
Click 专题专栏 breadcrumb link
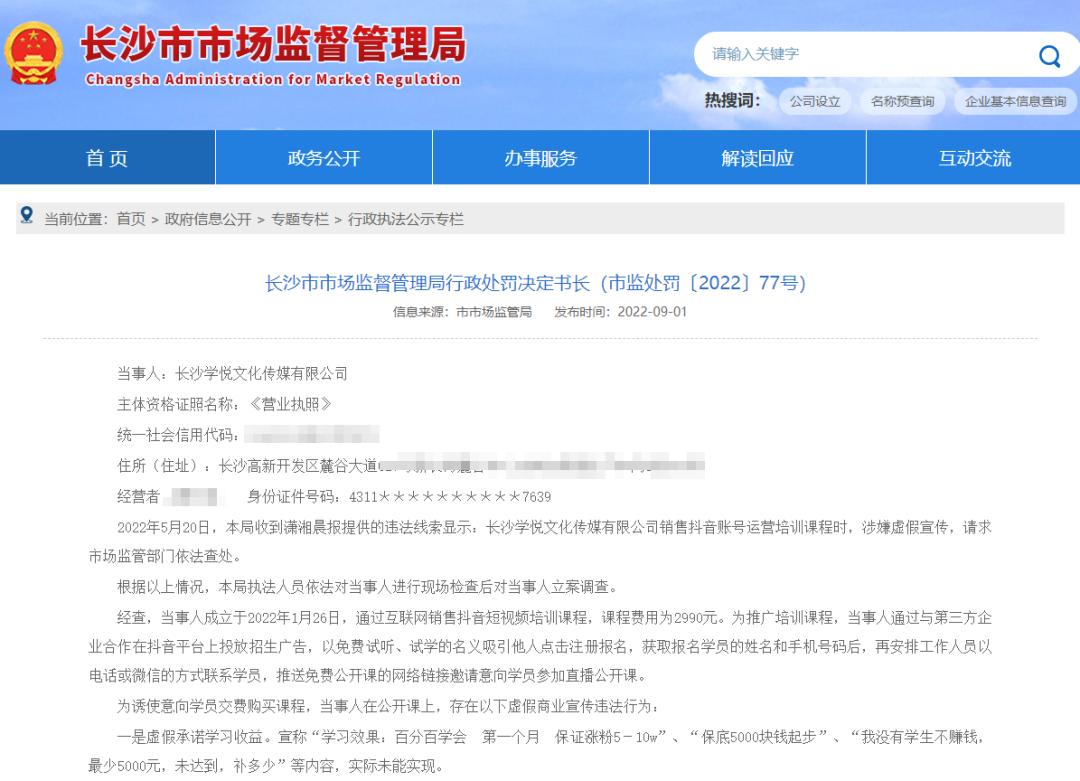coord(300,219)
